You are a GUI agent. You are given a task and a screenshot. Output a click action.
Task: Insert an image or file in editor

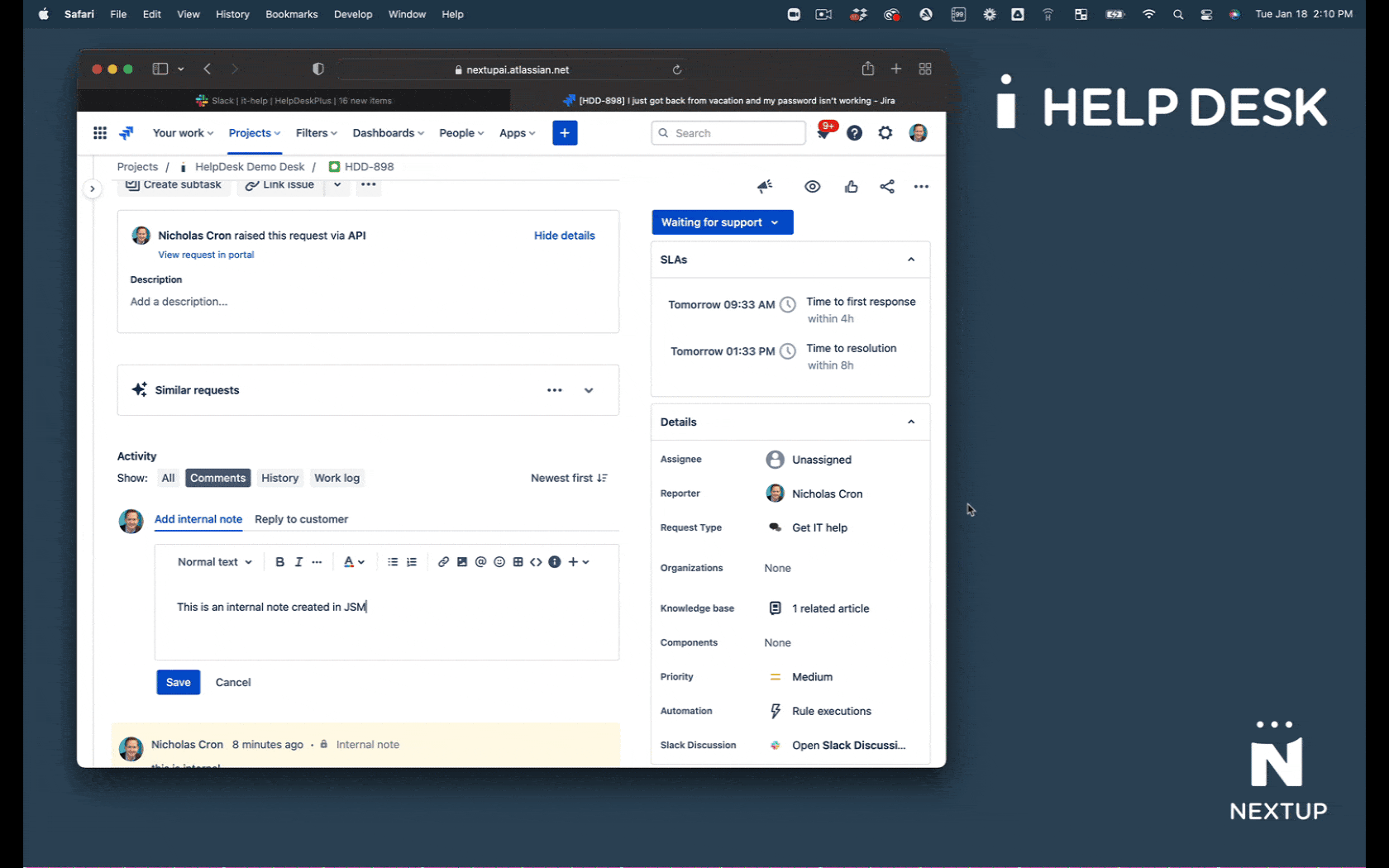462,562
